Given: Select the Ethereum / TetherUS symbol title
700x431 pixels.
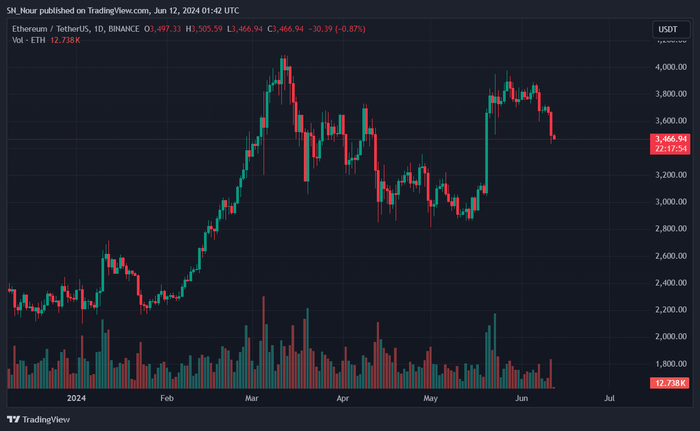Looking at the screenshot, I should tap(51, 29).
